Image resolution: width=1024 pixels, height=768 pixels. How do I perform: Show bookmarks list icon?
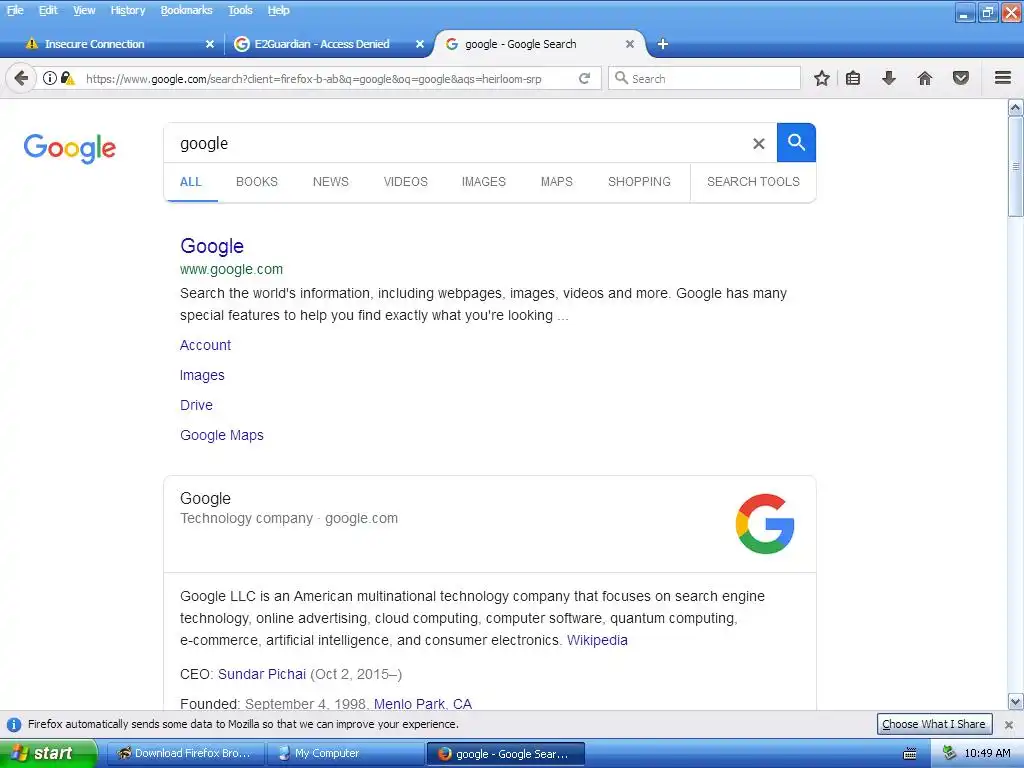coord(853,78)
